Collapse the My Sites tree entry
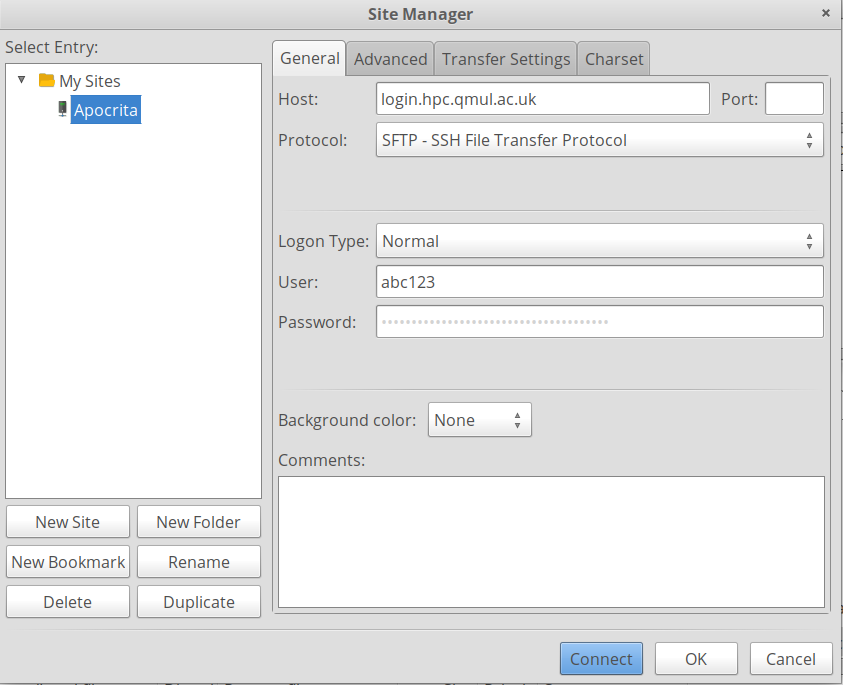 (21, 80)
